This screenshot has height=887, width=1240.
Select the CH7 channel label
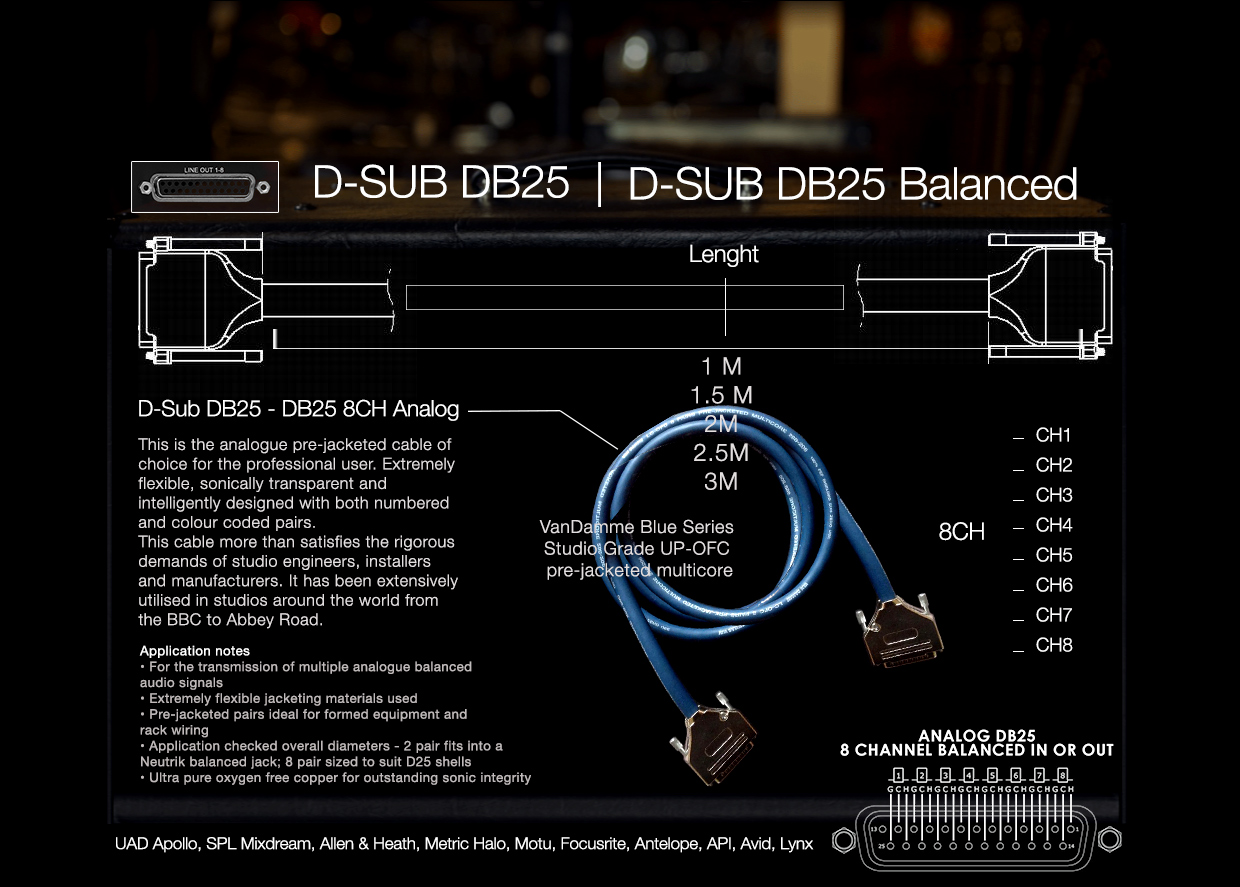click(x=1054, y=615)
